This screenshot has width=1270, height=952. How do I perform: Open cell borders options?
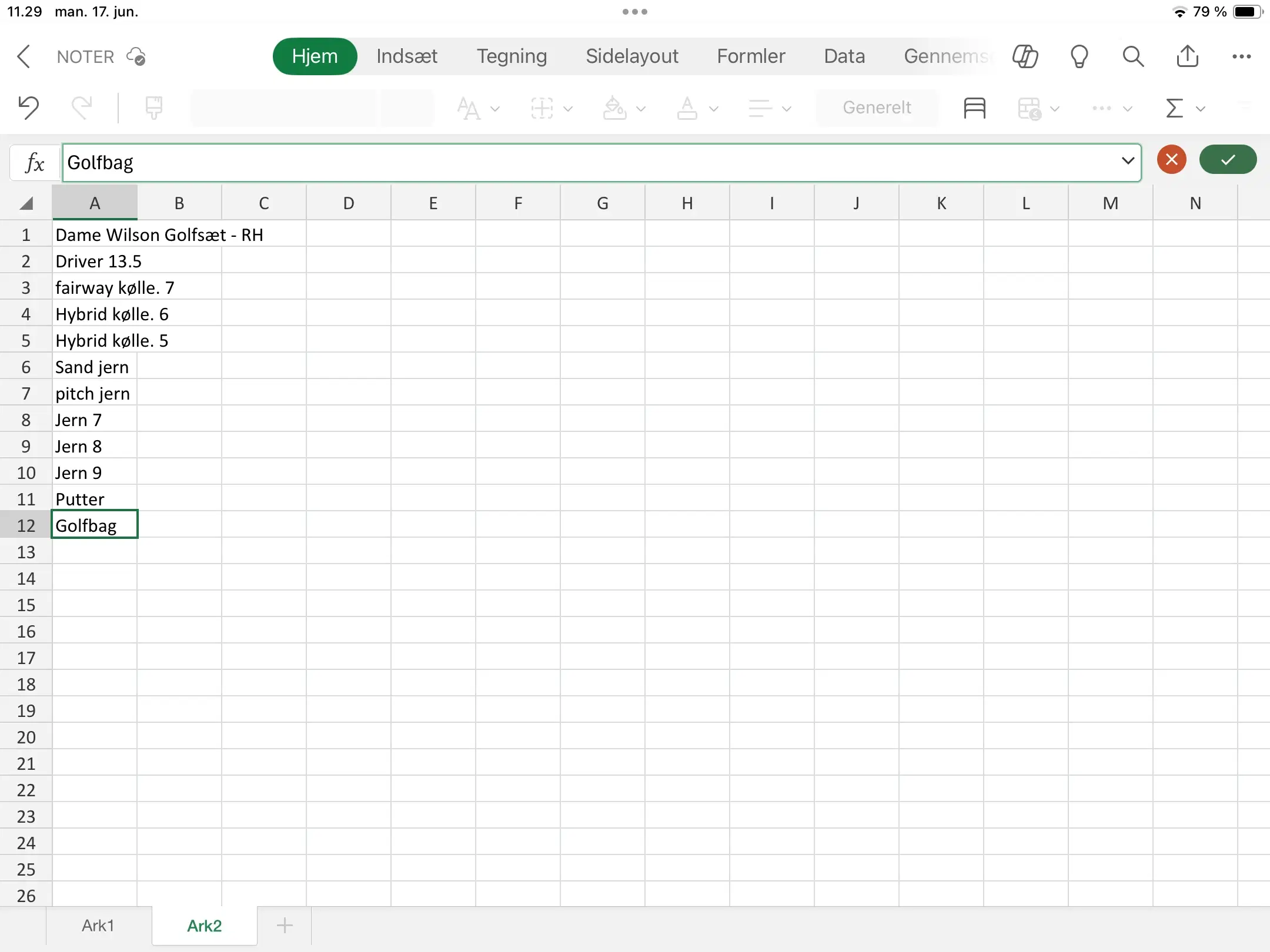click(x=542, y=108)
